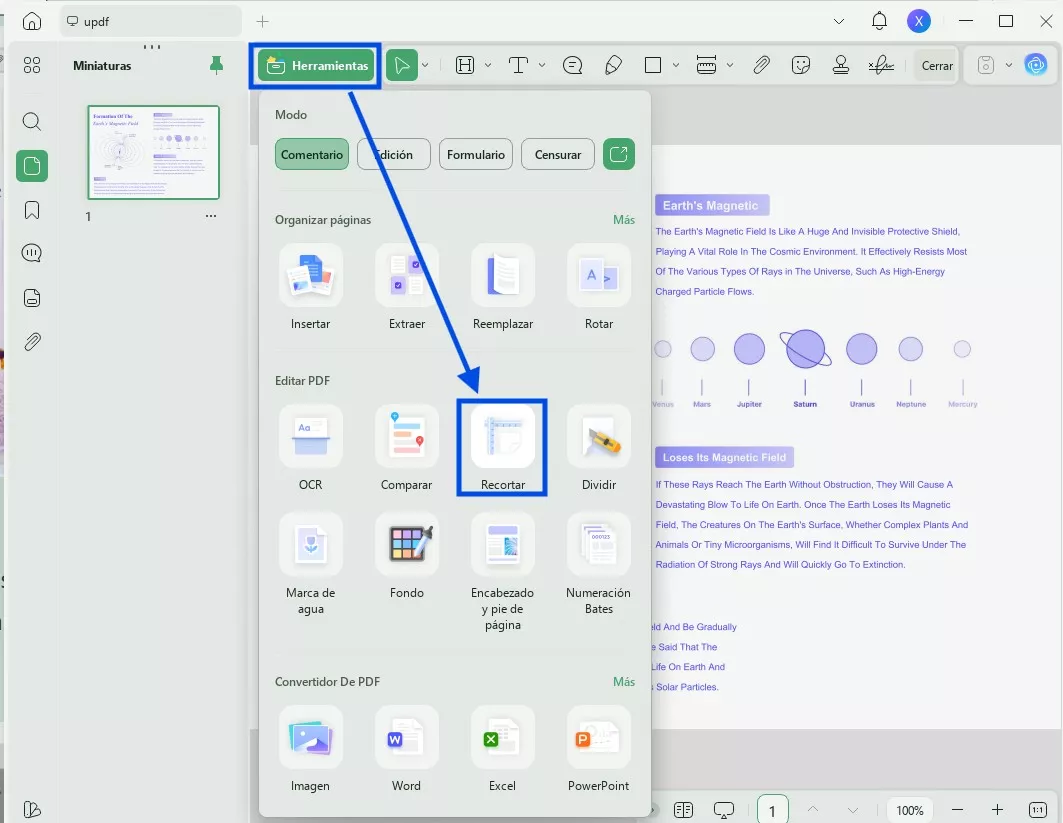Expand the measurement tool dropdown arrow
Screen dimensions: 1063x823
coord(729,65)
